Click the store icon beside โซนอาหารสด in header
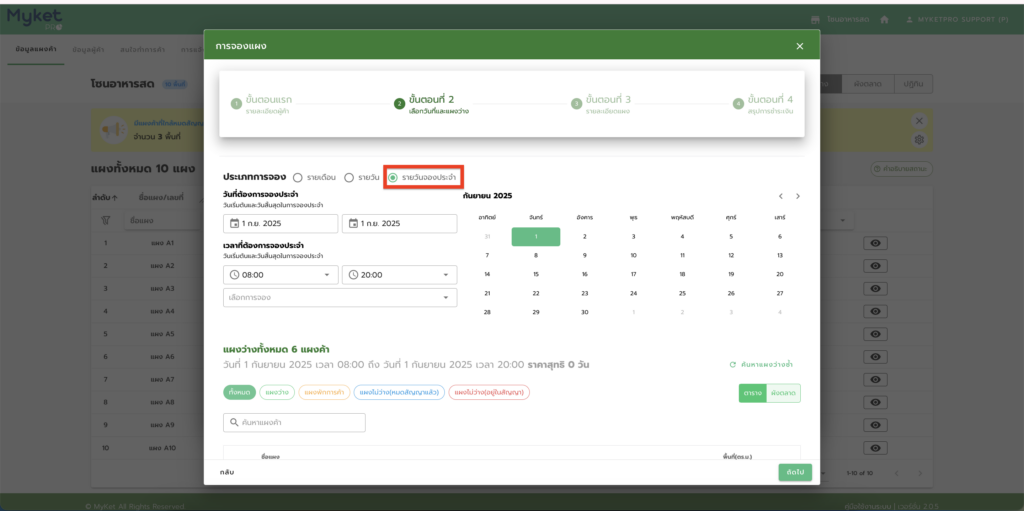 click(x=815, y=20)
